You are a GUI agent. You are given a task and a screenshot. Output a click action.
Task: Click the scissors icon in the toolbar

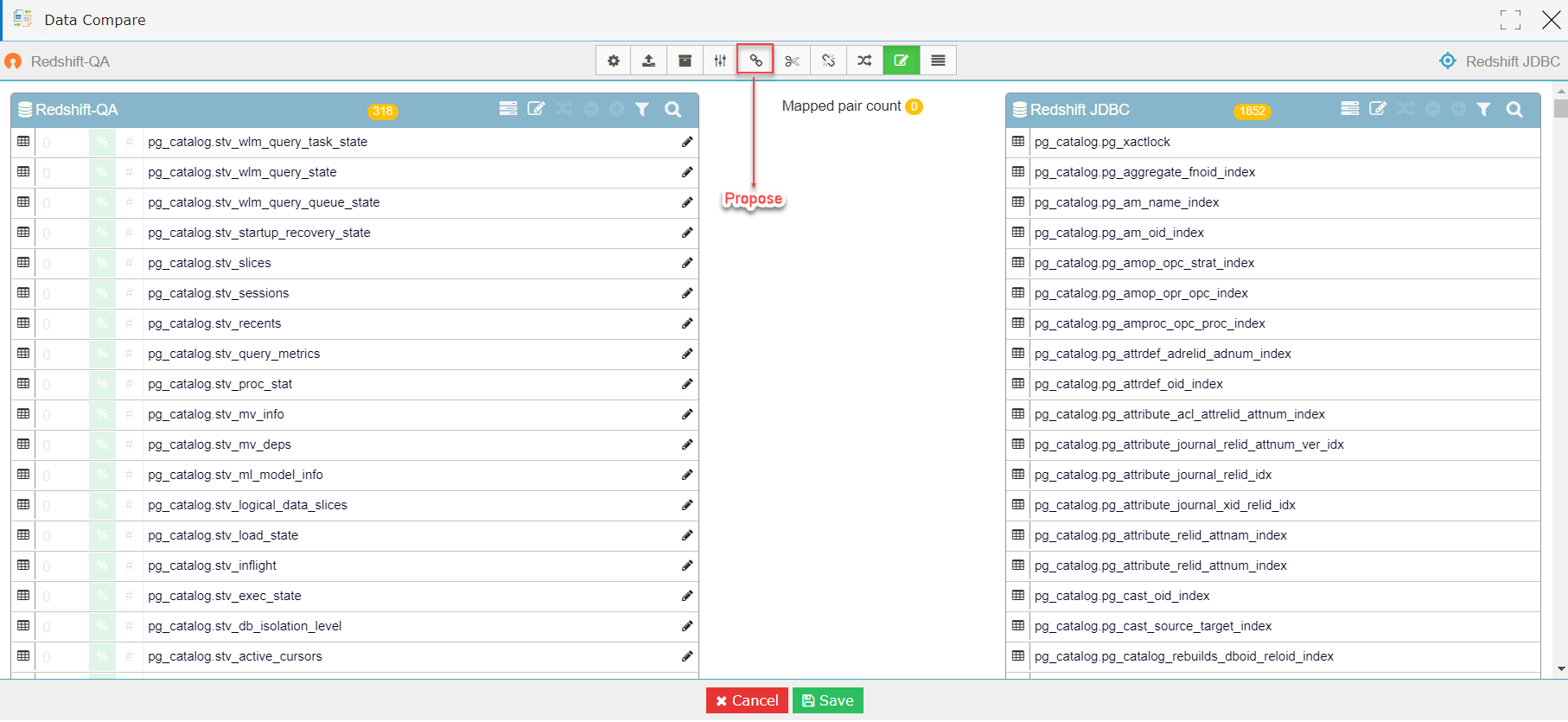tap(792, 61)
